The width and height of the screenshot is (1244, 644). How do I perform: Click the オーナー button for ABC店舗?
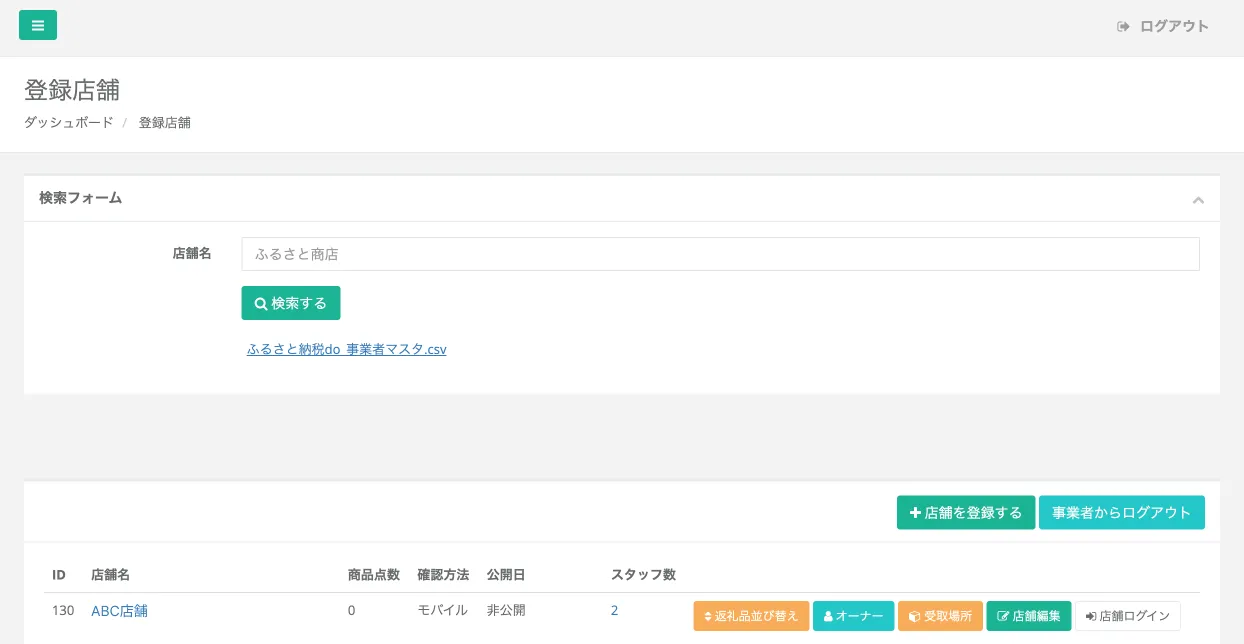854,616
